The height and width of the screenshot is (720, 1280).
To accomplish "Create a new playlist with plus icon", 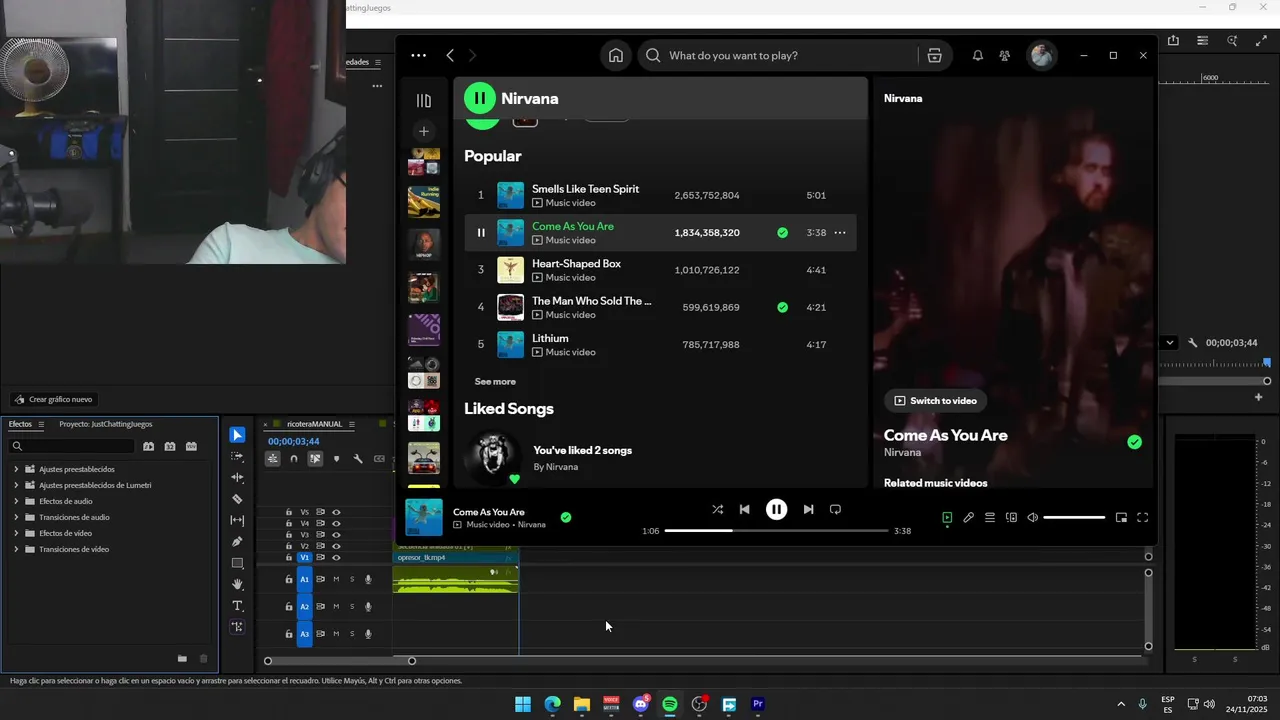I will pyautogui.click(x=424, y=131).
